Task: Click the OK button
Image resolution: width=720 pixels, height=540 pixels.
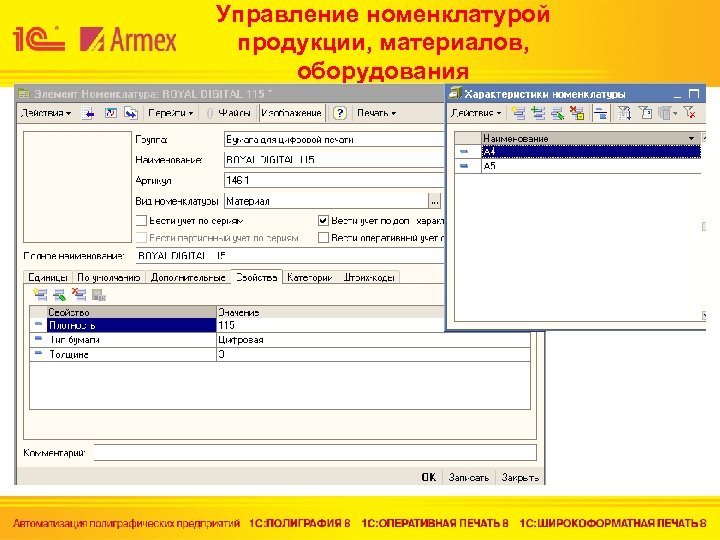Action: pos(428,478)
